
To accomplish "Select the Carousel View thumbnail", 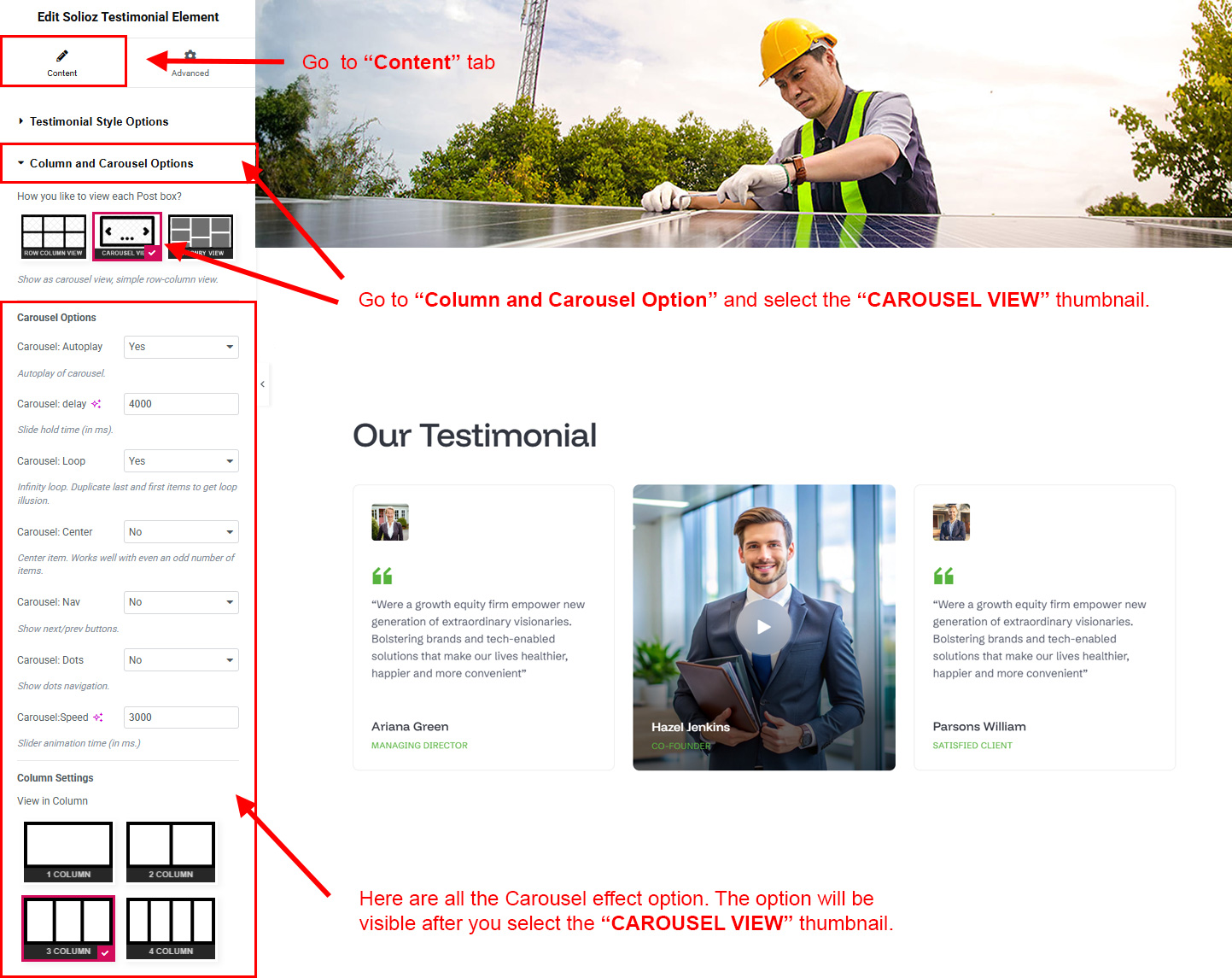I will pos(126,237).
